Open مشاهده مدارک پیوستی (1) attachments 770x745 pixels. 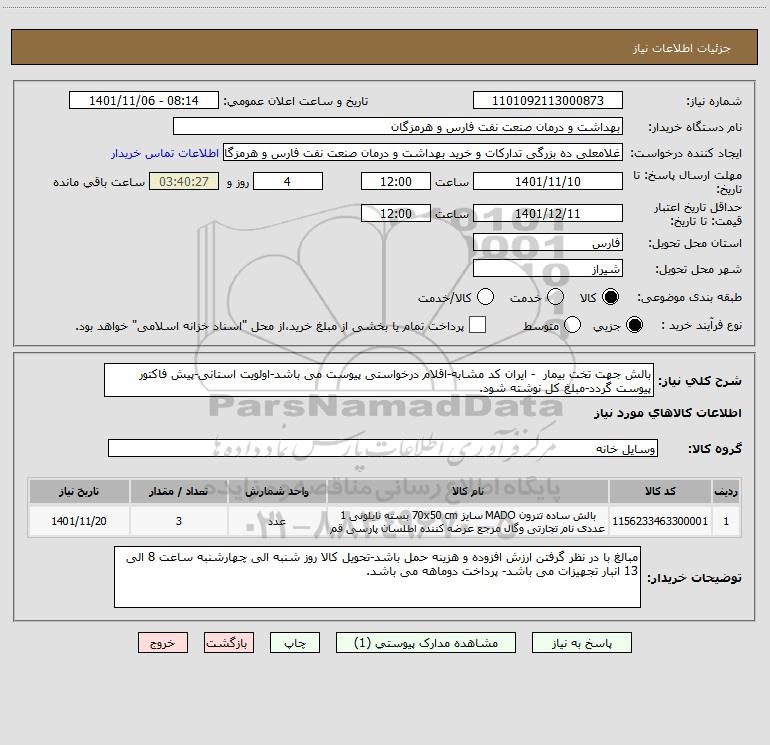click(426, 643)
